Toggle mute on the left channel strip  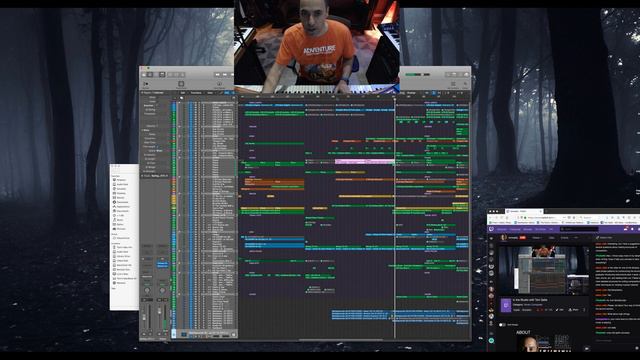[144, 333]
